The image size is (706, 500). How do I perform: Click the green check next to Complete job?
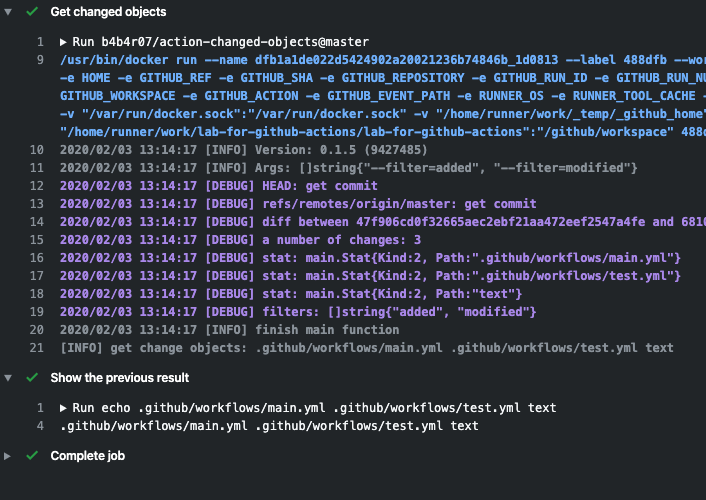tap(32, 455)
